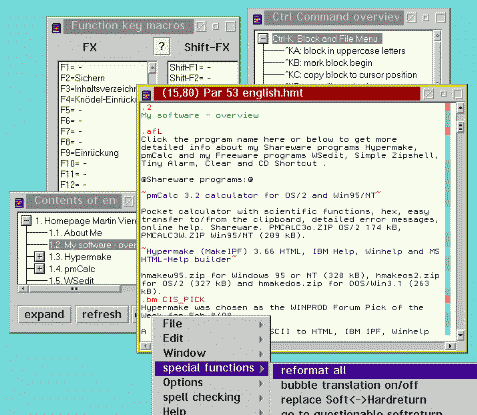Open the Edit submenu arrow
Image resolution: width=477 pixels, height=415 pixels.
[261, 339]
